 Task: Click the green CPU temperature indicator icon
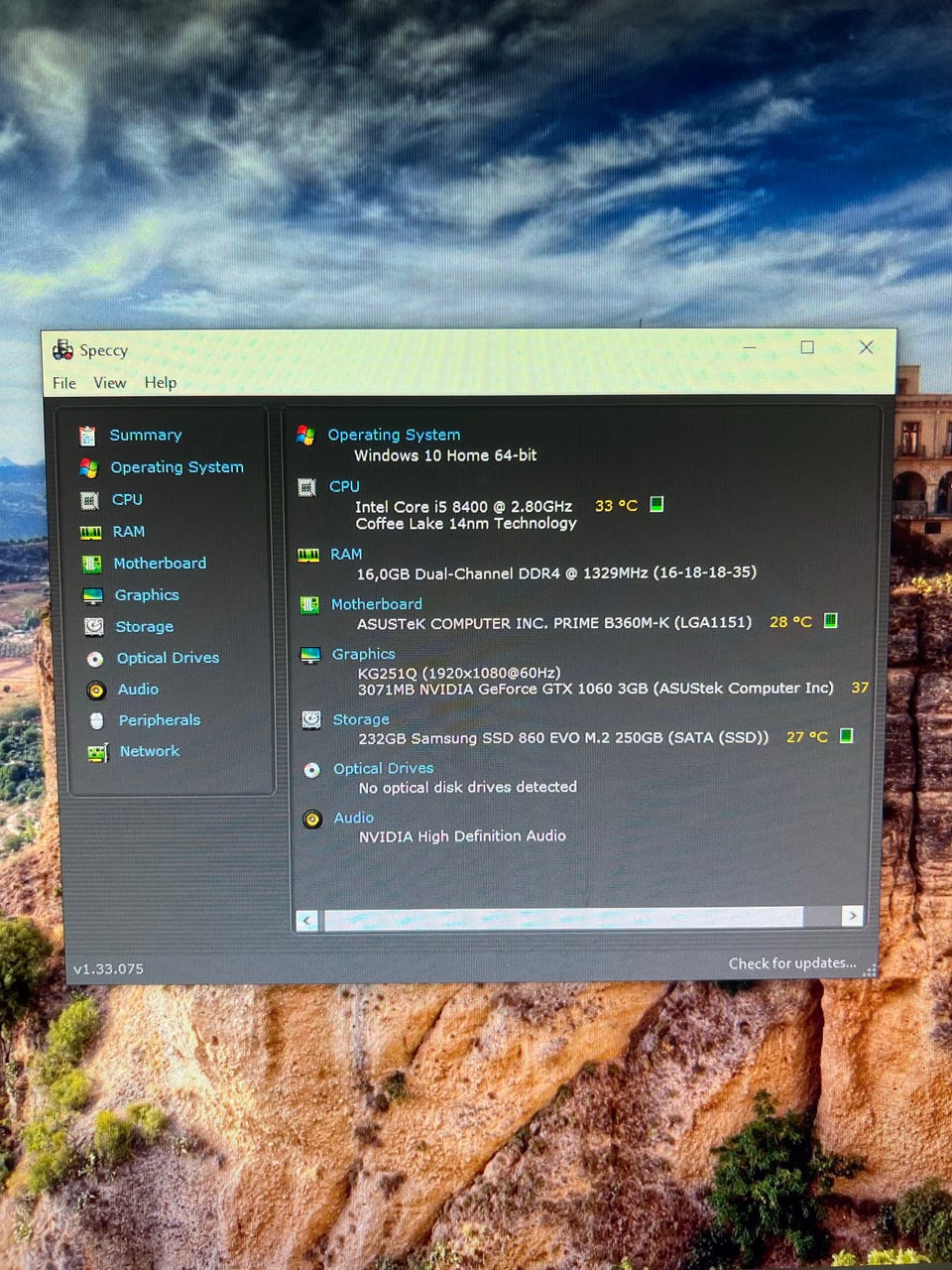(655, 504)
